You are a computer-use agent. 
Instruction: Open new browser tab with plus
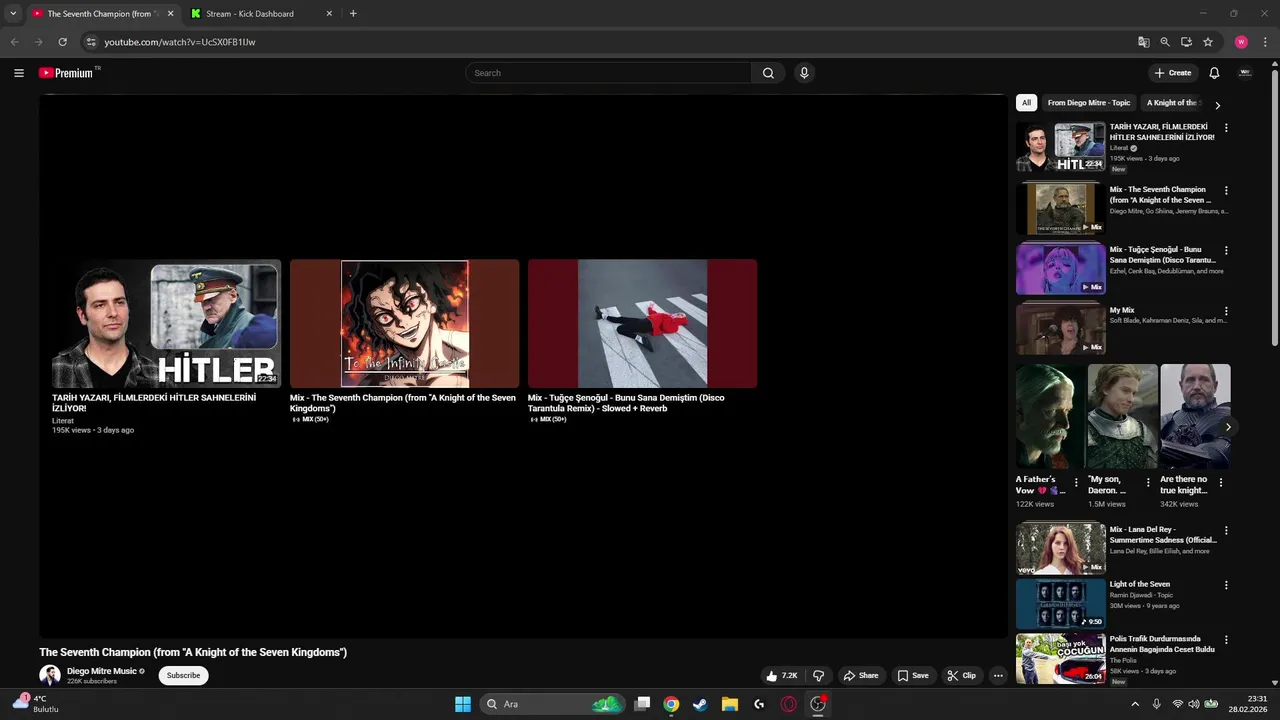(x=353, y=14)
